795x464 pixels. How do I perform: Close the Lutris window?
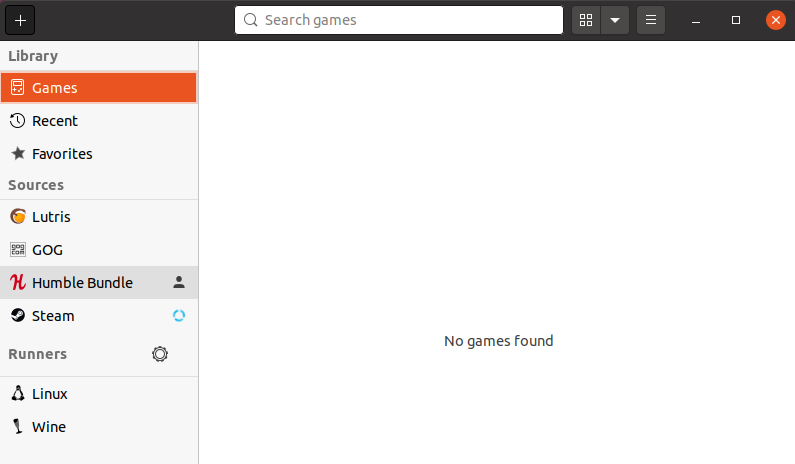click(x=776, y=20)
